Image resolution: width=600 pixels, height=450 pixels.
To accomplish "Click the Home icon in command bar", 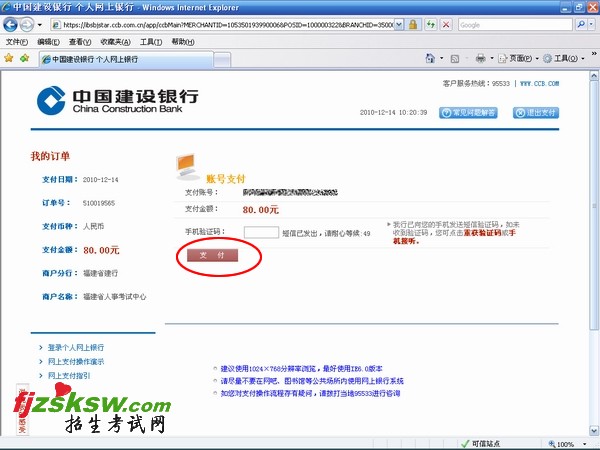I will (x=431, y=58).
